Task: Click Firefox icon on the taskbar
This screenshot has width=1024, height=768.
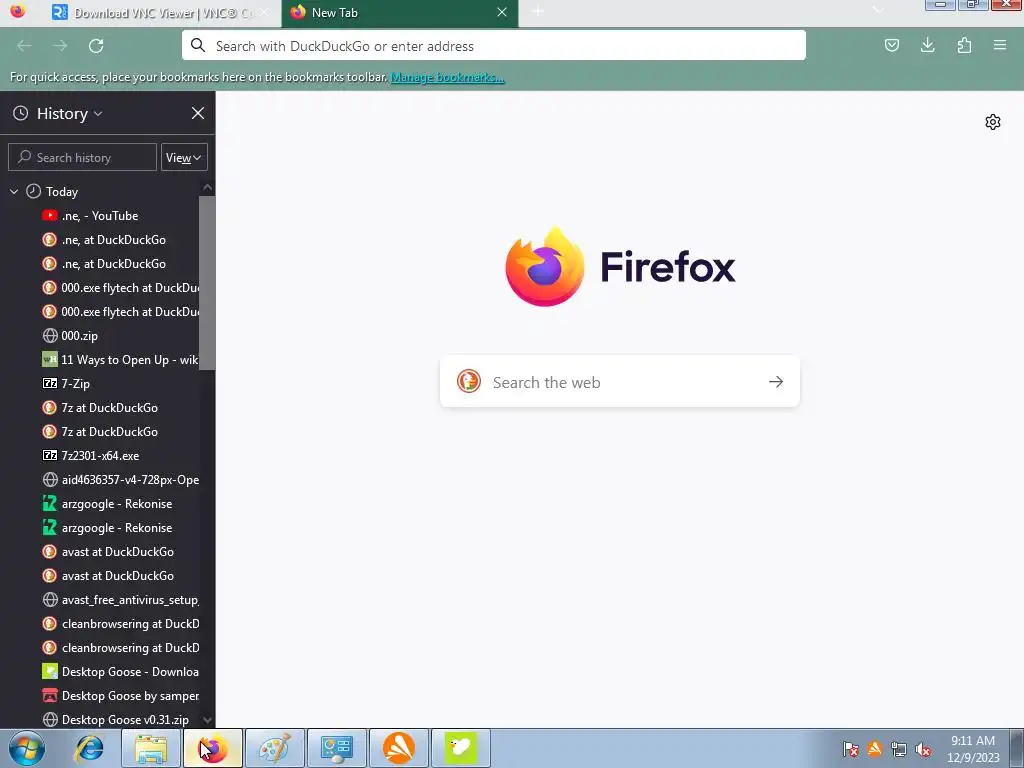Action: pos(213,748)
